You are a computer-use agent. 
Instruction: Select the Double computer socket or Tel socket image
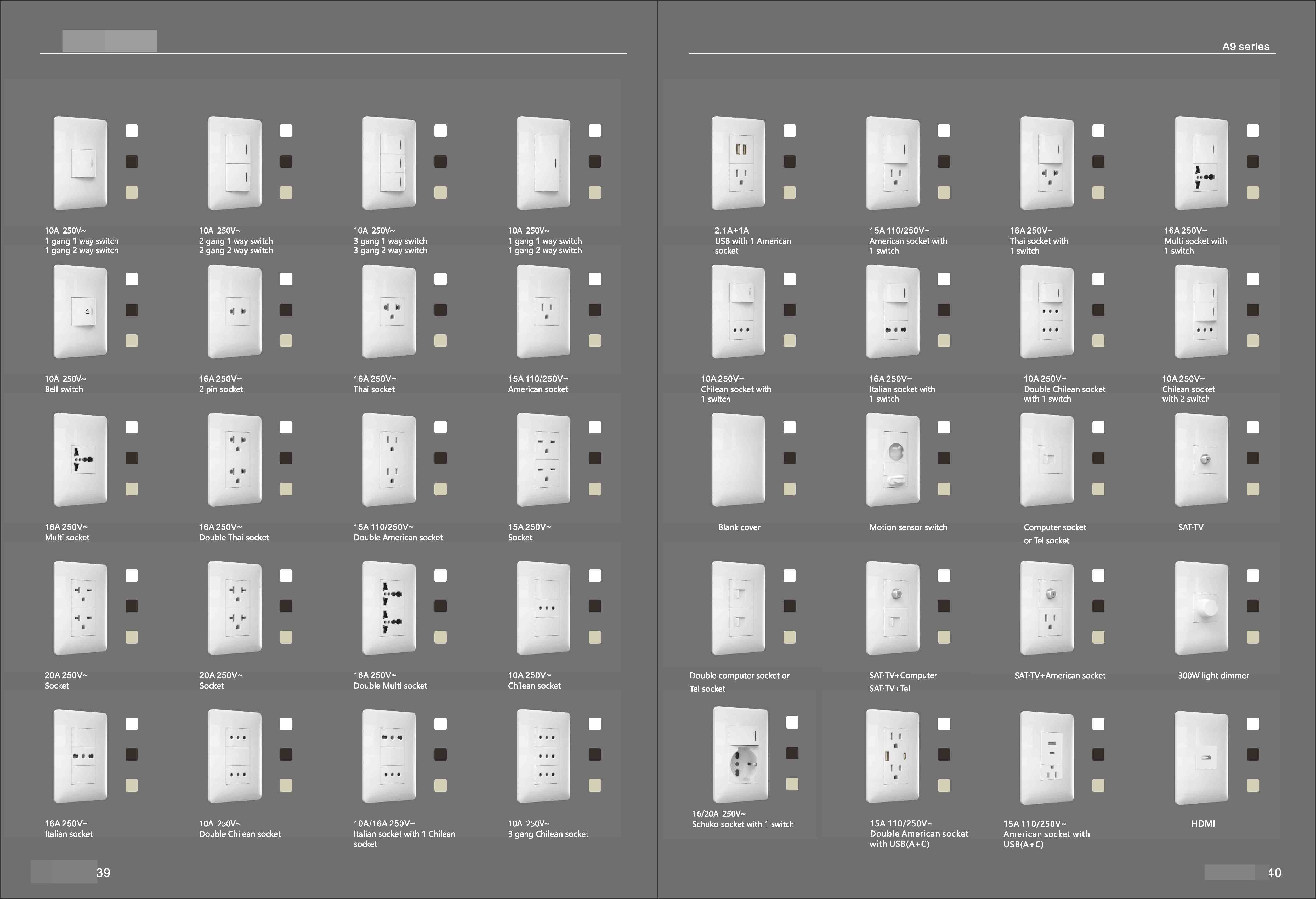point(738,608)
